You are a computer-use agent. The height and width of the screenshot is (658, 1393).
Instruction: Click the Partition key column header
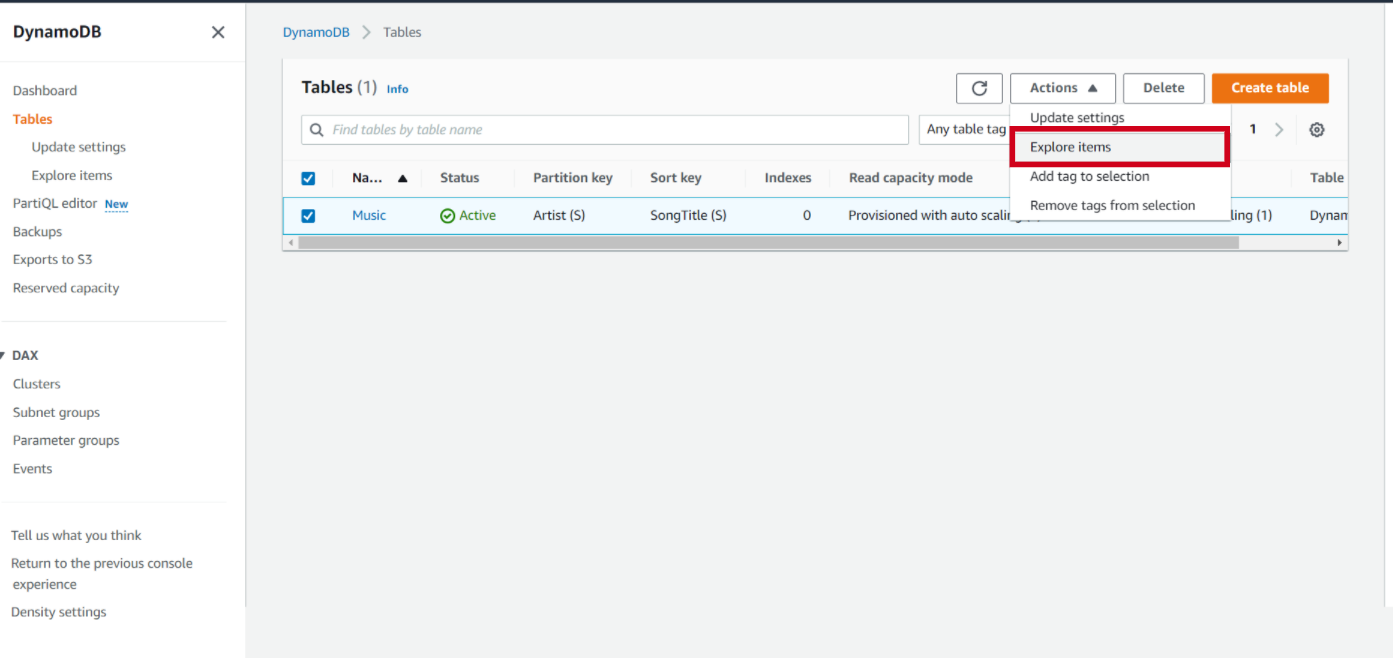coord(573,178)
